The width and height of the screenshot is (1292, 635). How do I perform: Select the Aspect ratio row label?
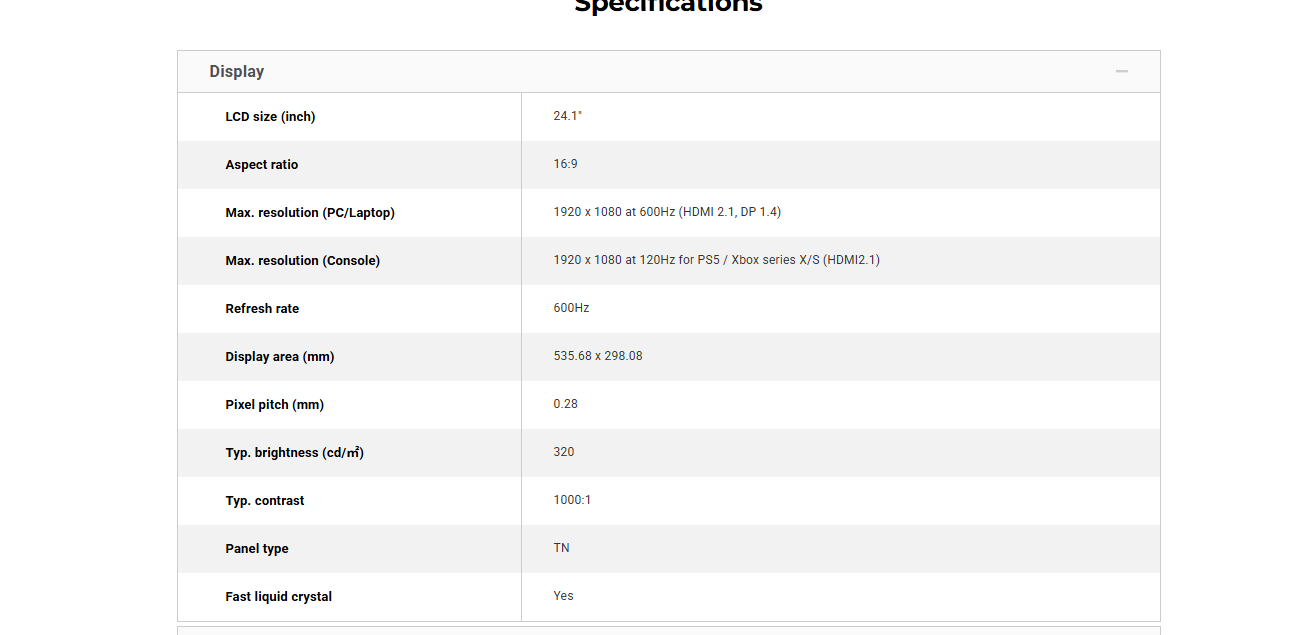click(262, 165)
